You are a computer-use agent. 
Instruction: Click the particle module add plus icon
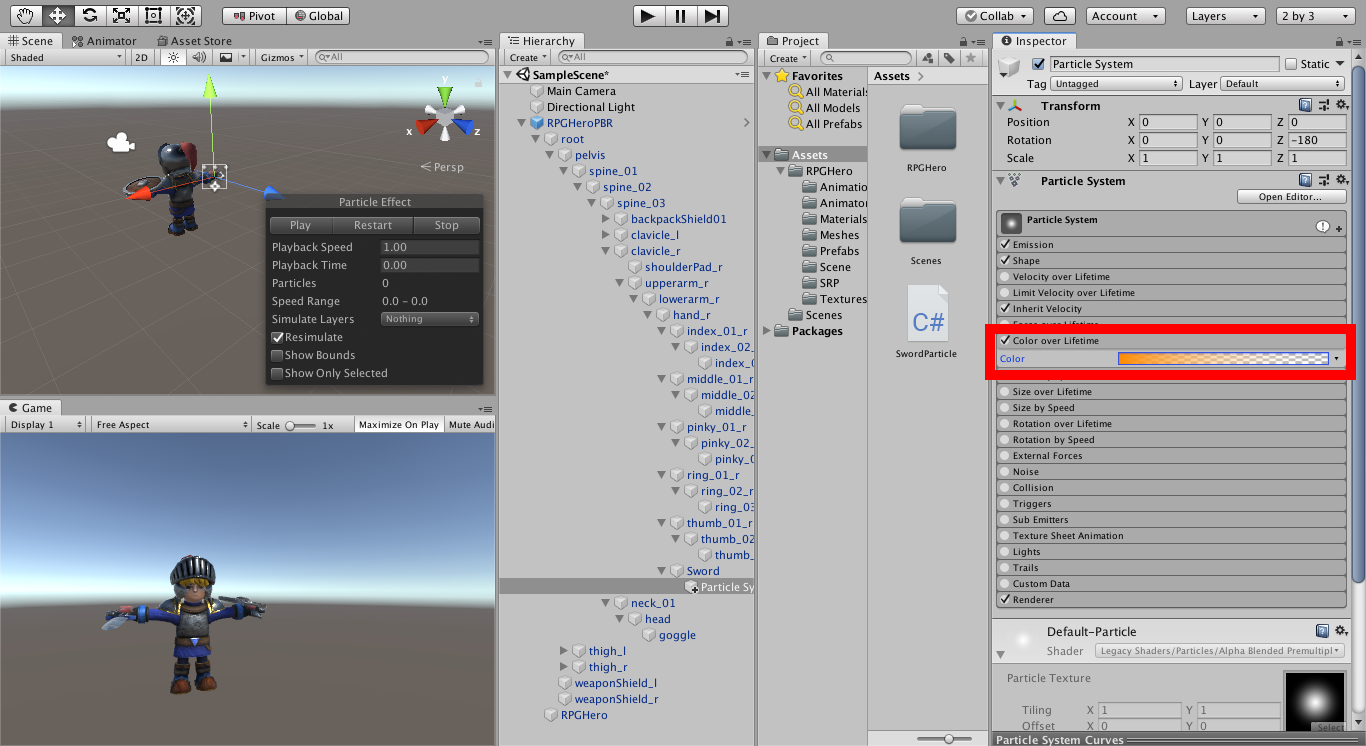tap(1339, 229)
